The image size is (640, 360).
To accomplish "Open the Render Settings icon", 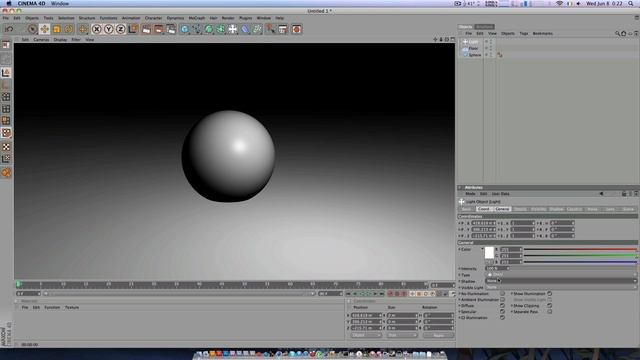I will click(171, 29).
